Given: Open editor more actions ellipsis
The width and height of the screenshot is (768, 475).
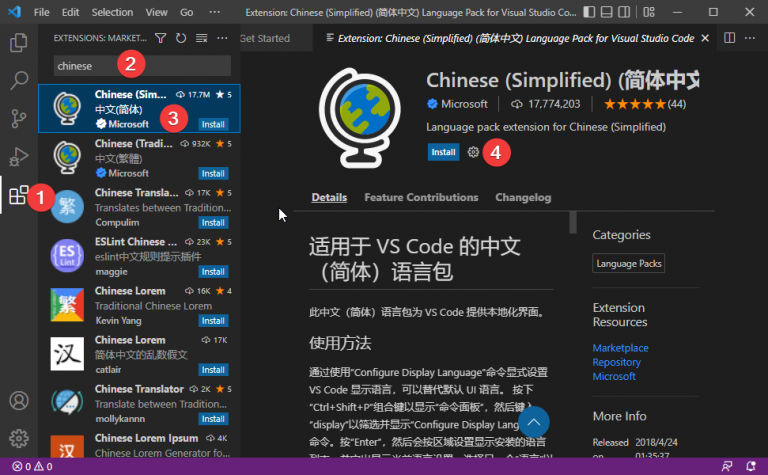Looking at the screenshot, I should pos(750,38).
